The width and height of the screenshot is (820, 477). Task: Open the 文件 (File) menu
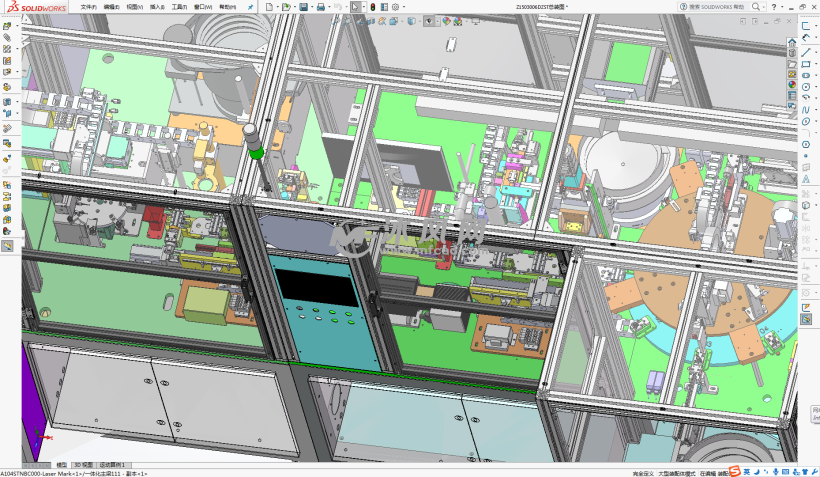(x=89, y=7)
